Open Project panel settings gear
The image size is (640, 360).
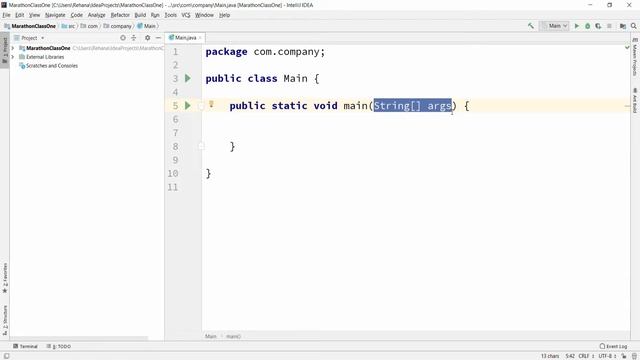pos(147,38)
